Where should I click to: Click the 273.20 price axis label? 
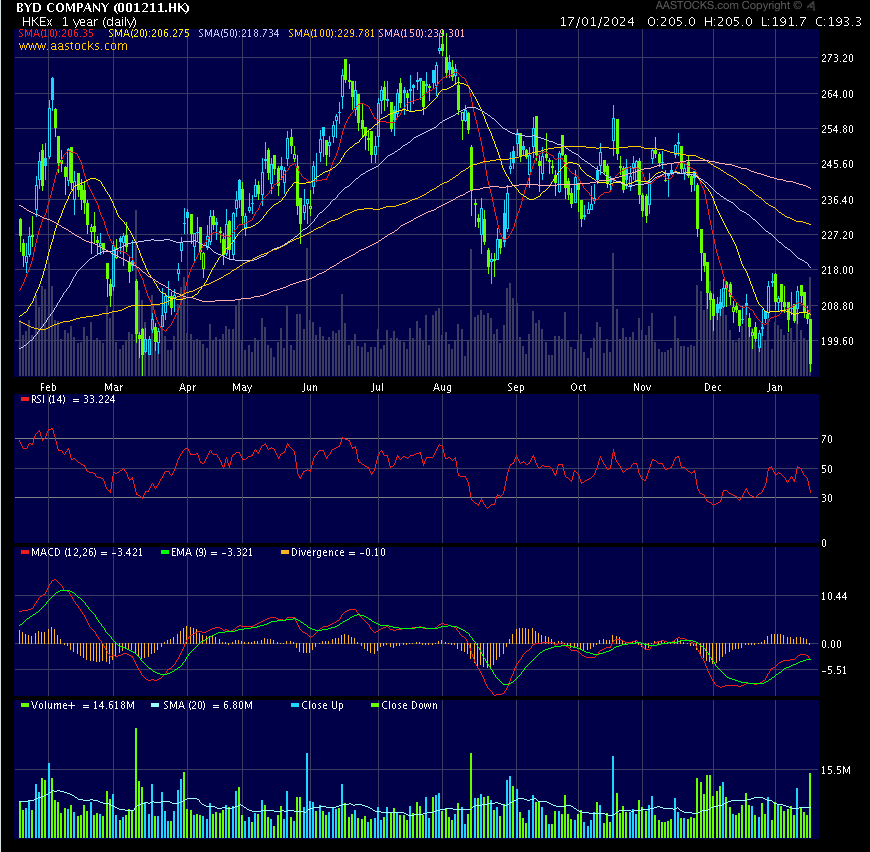[x=837, y=58]
